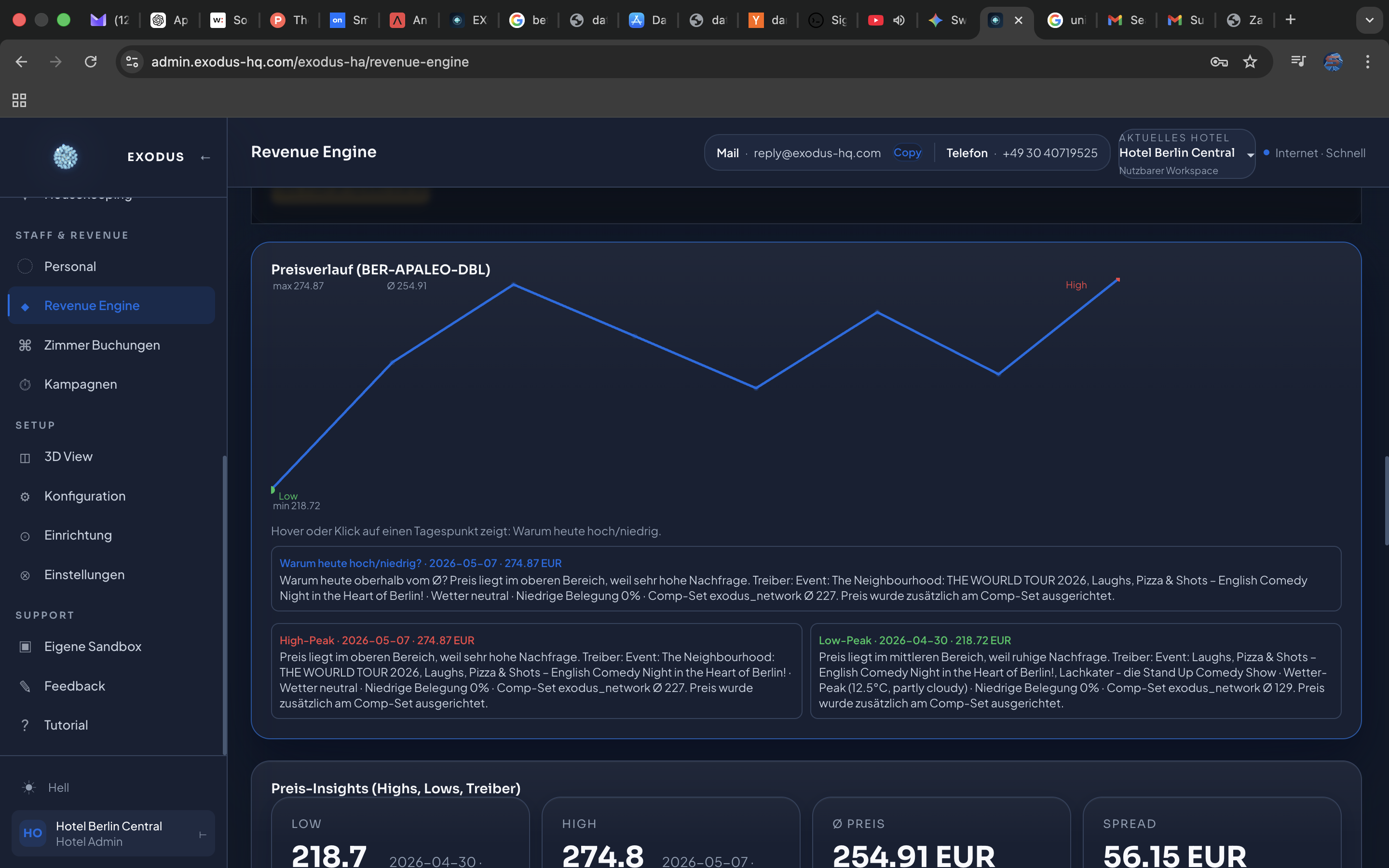Open the apps grid in bookmarks bar
The height and width of the screenshot is (868, 1389).
[x=19, y=100]
